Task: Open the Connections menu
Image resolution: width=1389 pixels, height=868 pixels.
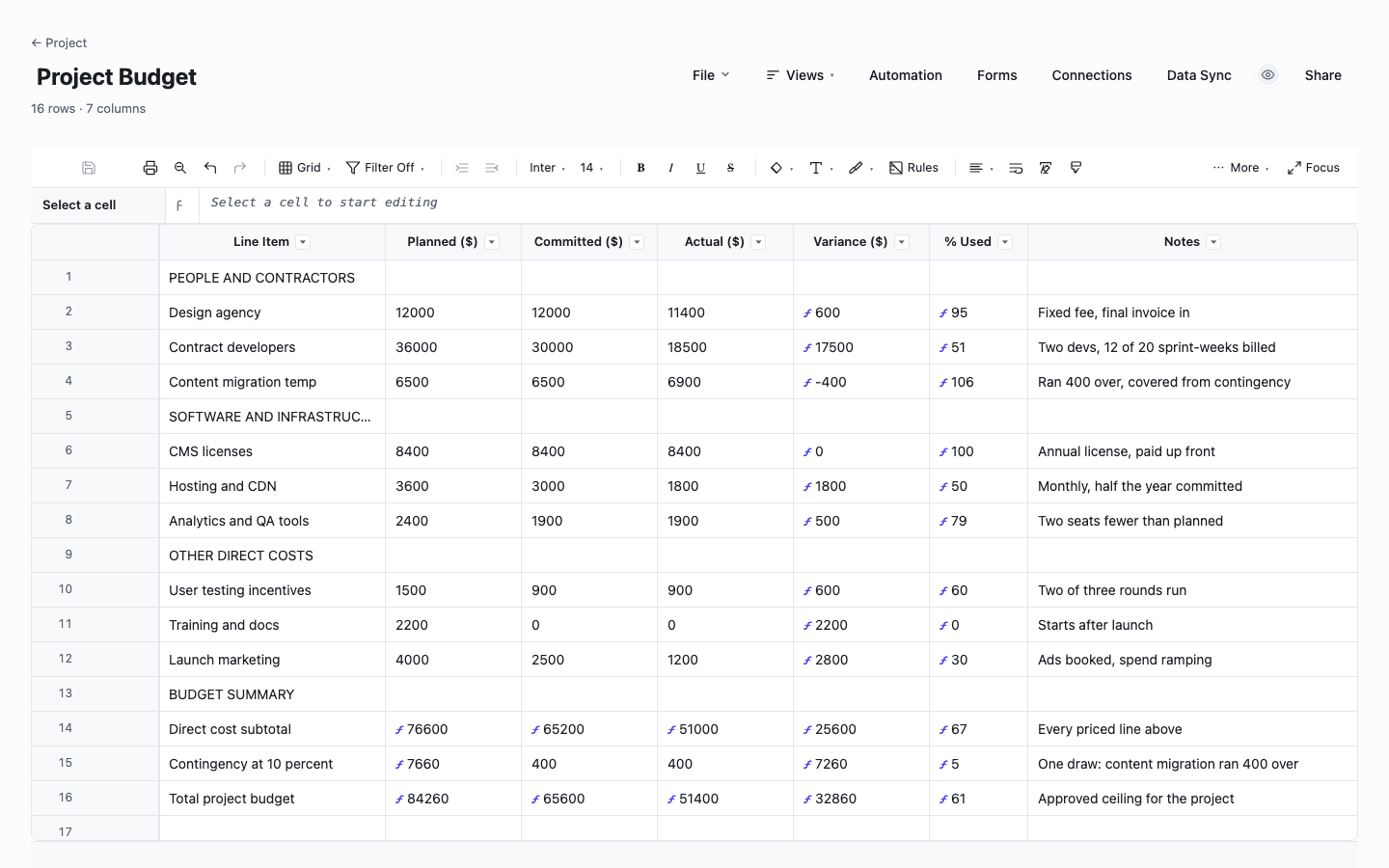Action: click(x=1092, y=75)
